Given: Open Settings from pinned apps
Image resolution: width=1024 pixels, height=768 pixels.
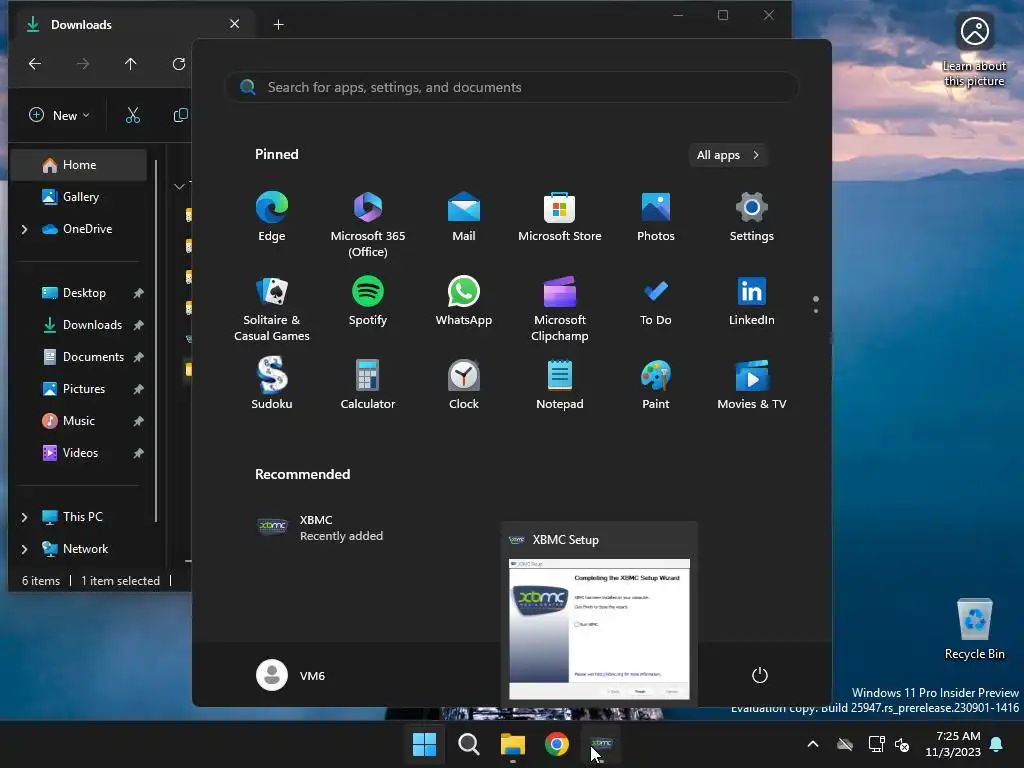Looking at the screenshot, I should tap(752, 217).
